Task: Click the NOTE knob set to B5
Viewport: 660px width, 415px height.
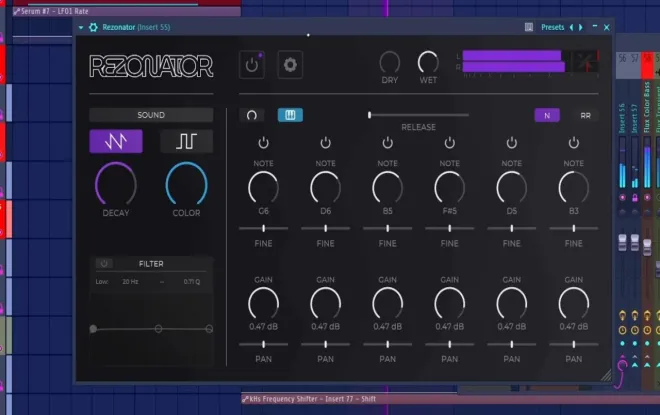Action: pos(388,187)
